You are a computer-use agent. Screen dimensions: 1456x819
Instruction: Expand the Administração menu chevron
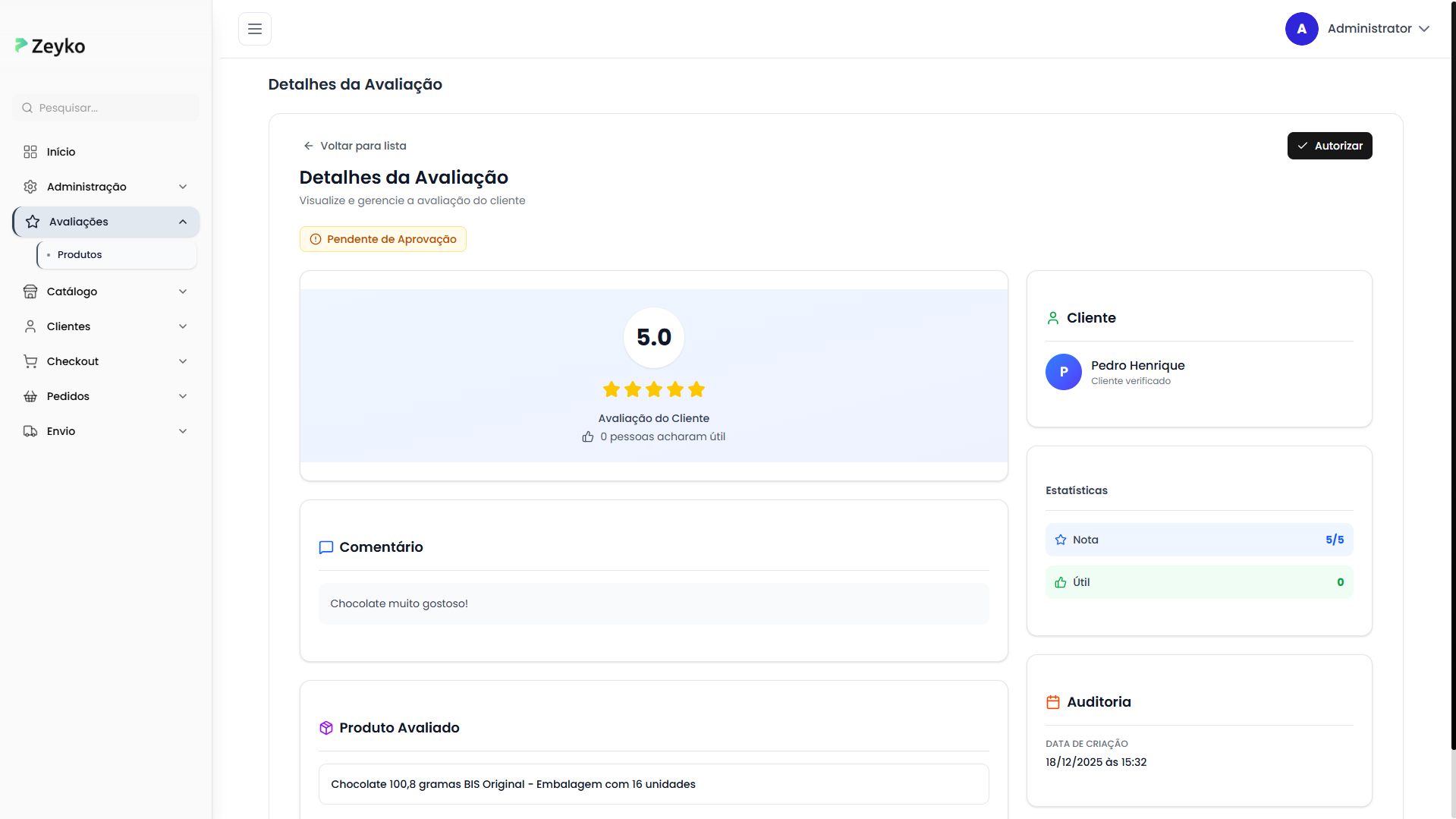click(183, 187)
